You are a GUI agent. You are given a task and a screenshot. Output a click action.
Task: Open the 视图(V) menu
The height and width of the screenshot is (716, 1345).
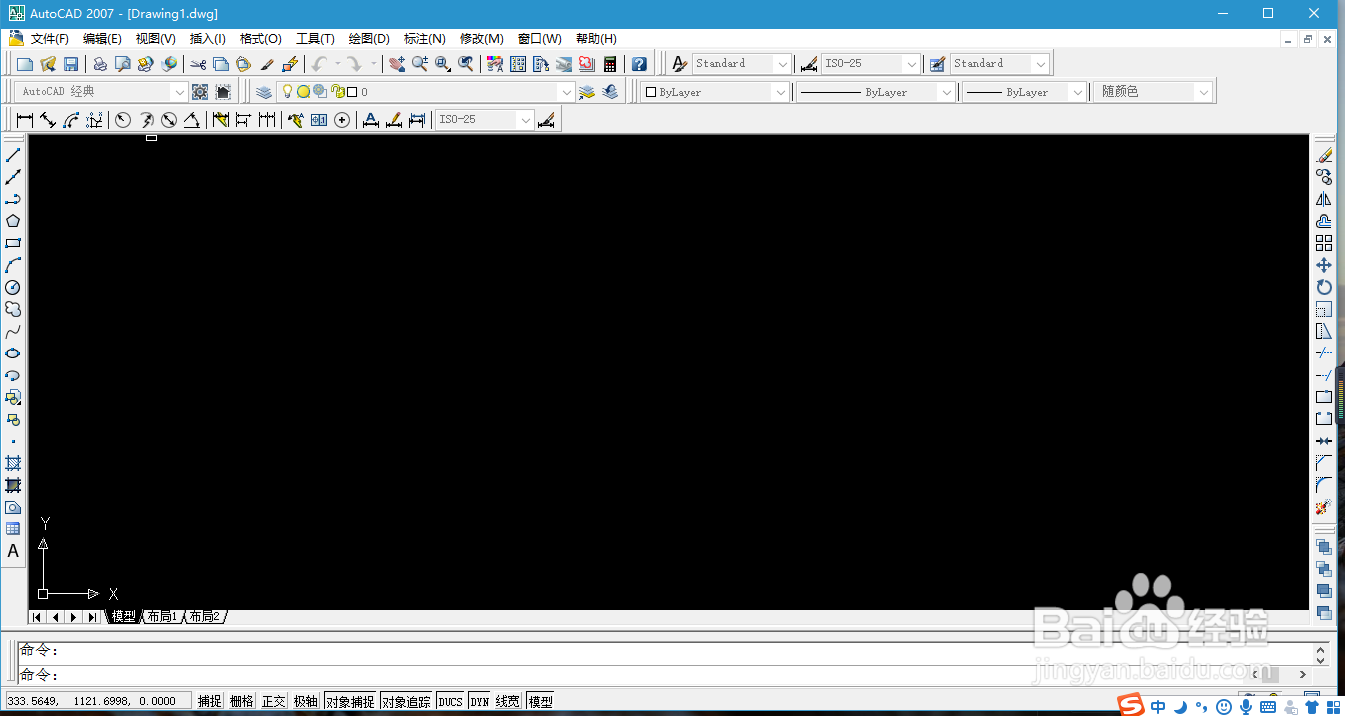click(x=156, y=39)
